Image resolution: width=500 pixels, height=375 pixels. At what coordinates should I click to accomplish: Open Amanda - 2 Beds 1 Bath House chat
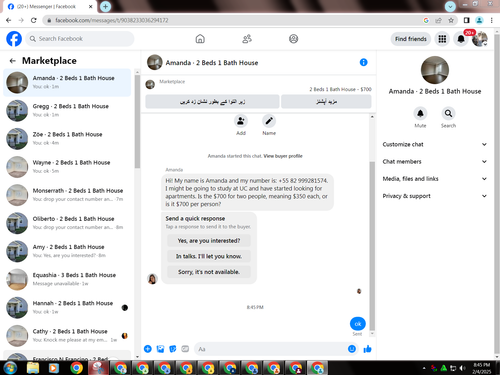pyautogui.click(x=67, y=82)
